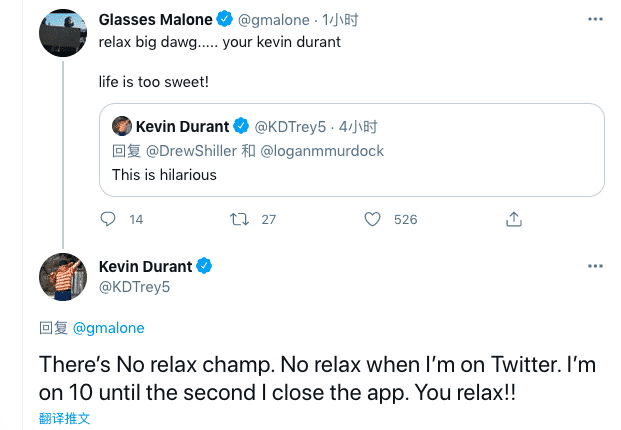Share the Glasses Malone tweet
This screenshot has width=621, height=430.
[x=514, y=219]
